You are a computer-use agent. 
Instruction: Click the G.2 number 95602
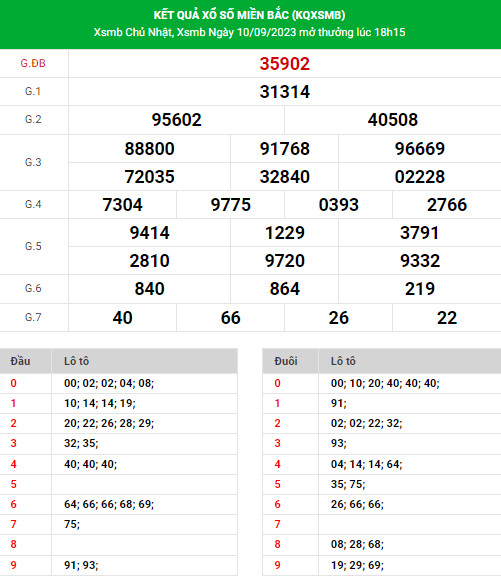coord(177,120)
